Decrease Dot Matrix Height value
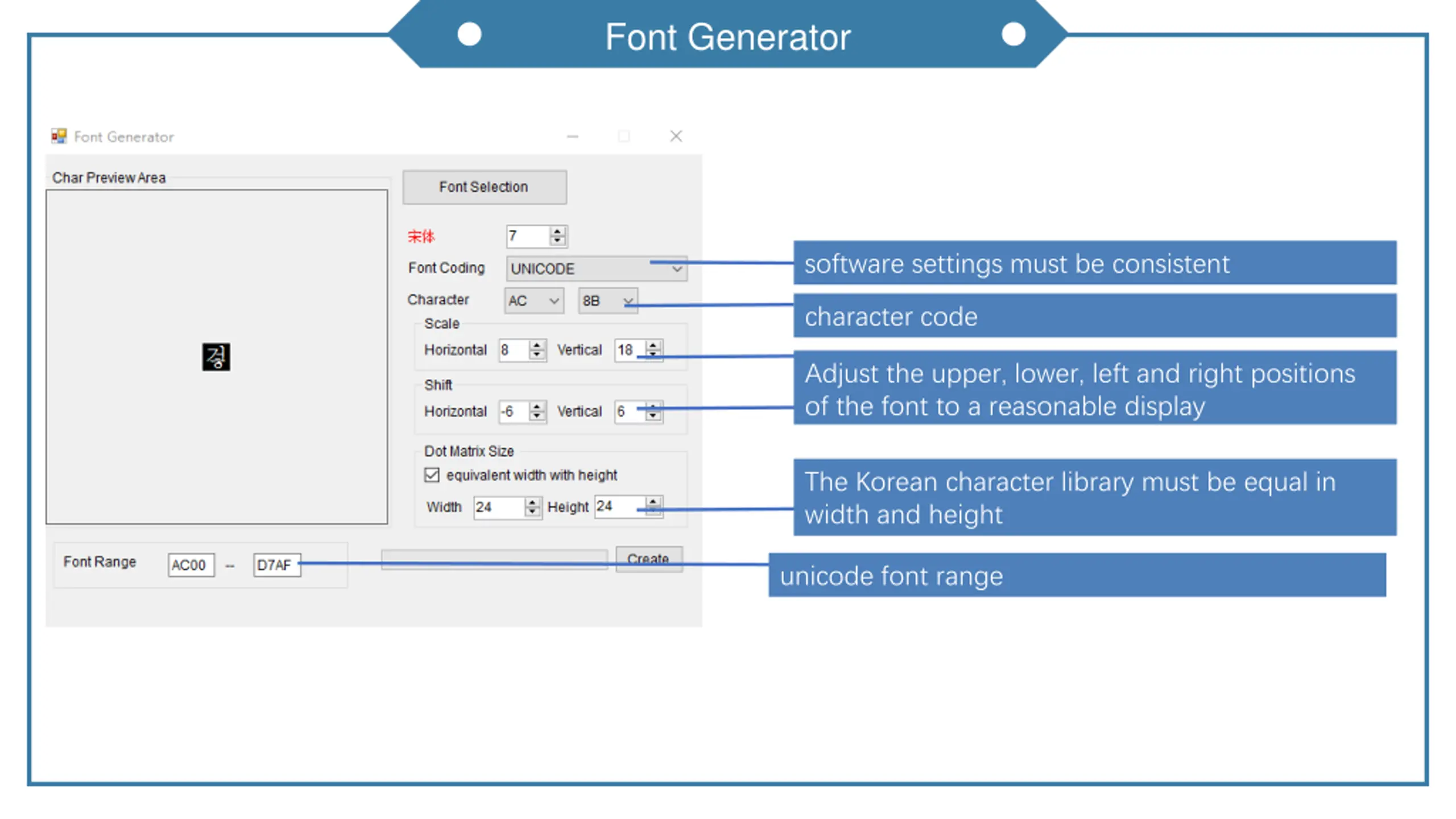 (x=653, y=511)
